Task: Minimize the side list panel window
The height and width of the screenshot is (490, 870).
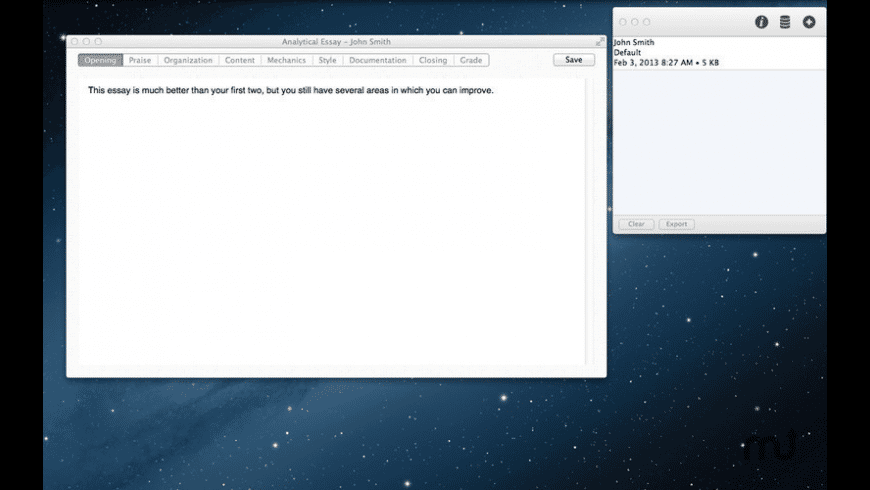Action: pyautogui.click(x=635, y=22)
